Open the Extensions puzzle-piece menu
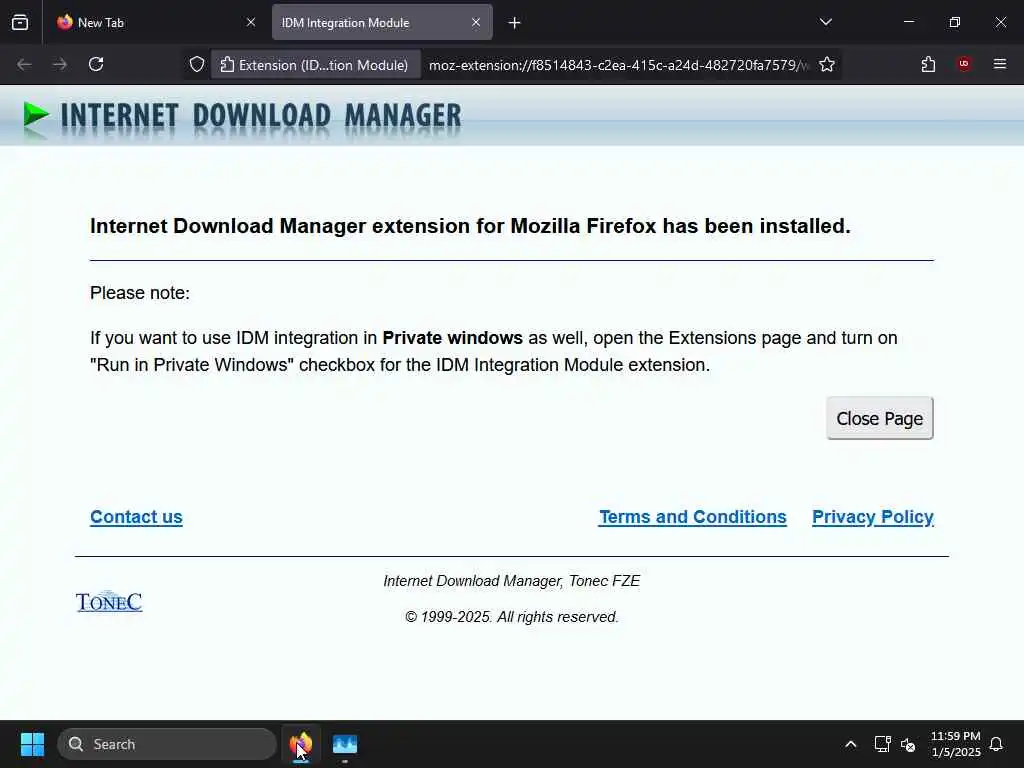The image size is (1024, 768). [x=928, y=64]
